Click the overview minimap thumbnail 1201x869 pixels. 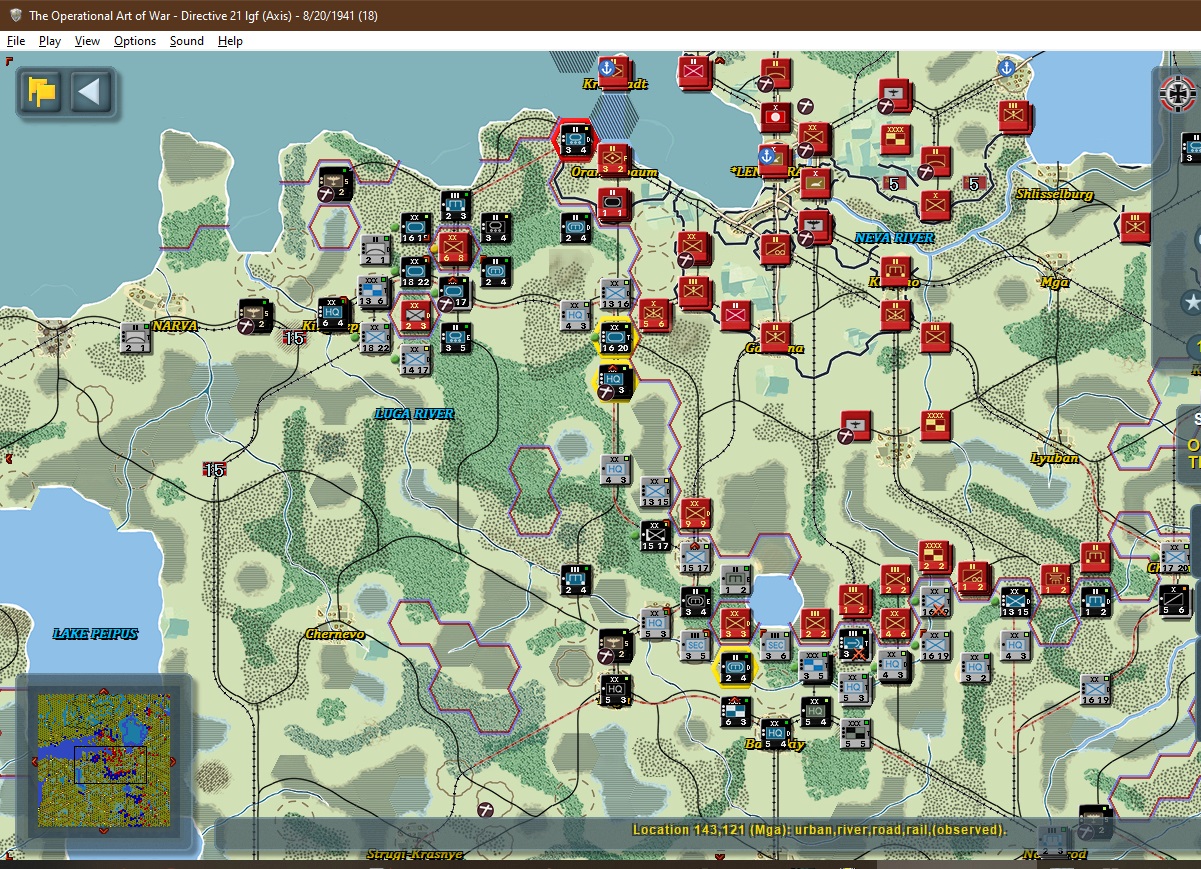[x=104, y=760]
